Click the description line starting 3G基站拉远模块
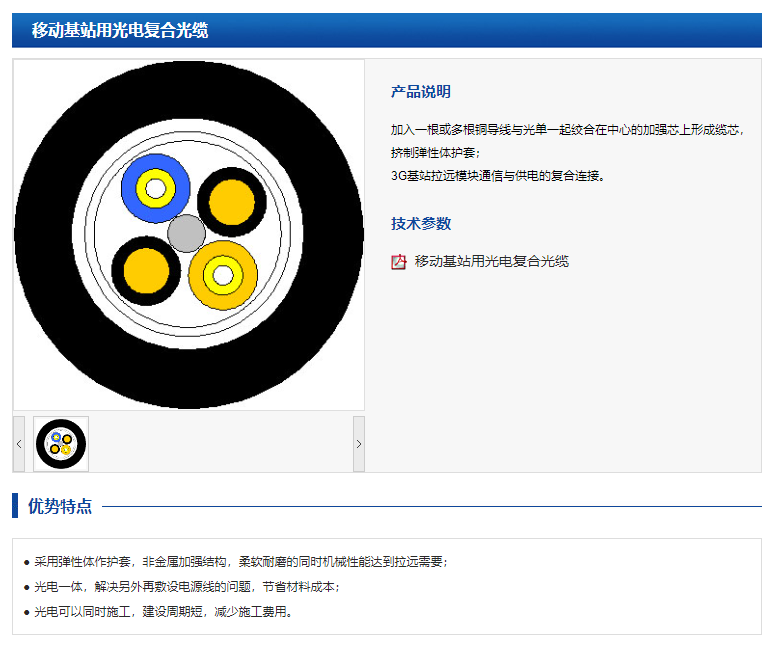The height and width of the screenshot is (647, 775). [x=498, y=176]
